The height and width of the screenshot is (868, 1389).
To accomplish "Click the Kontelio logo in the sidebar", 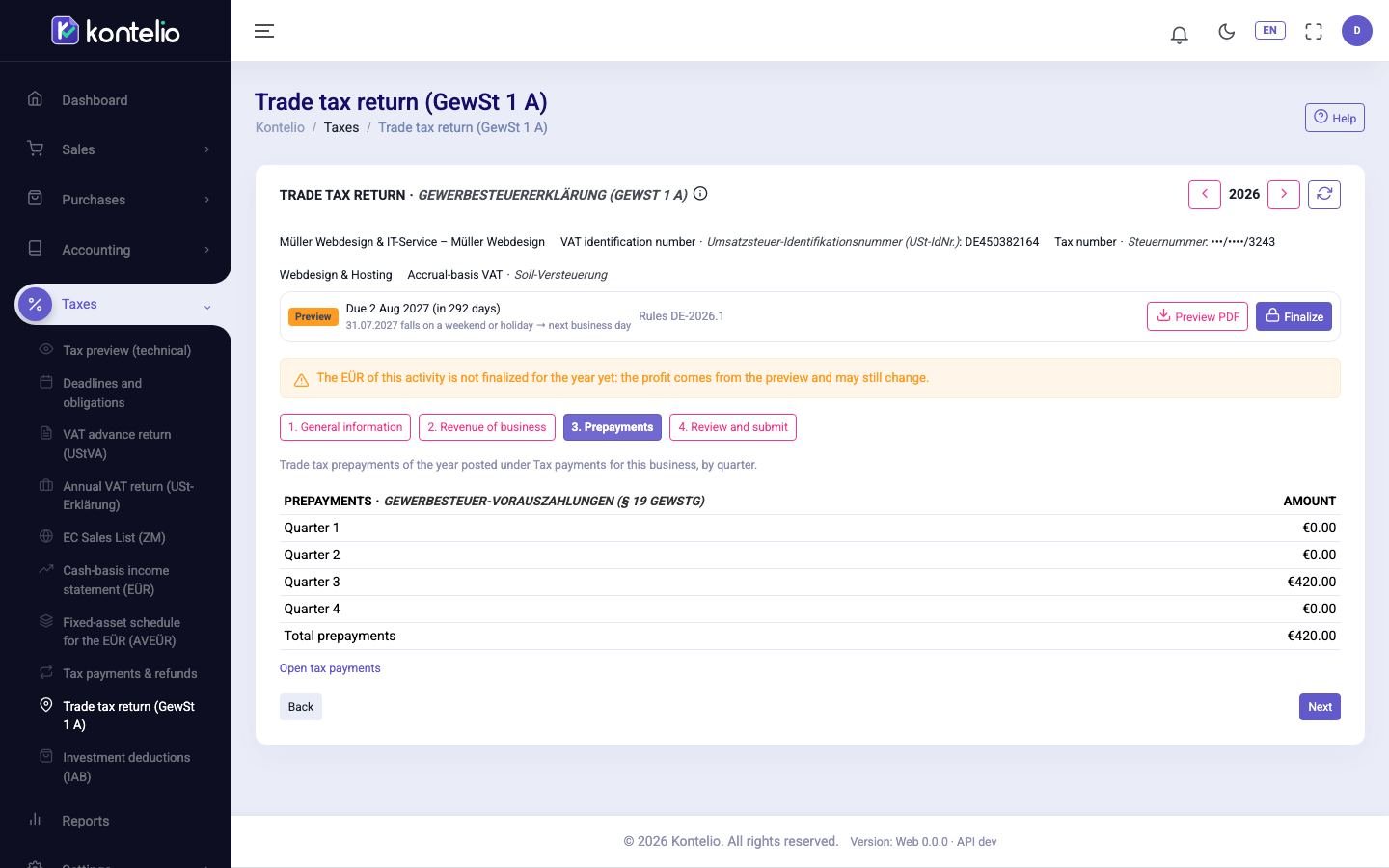I will (116, 31).
